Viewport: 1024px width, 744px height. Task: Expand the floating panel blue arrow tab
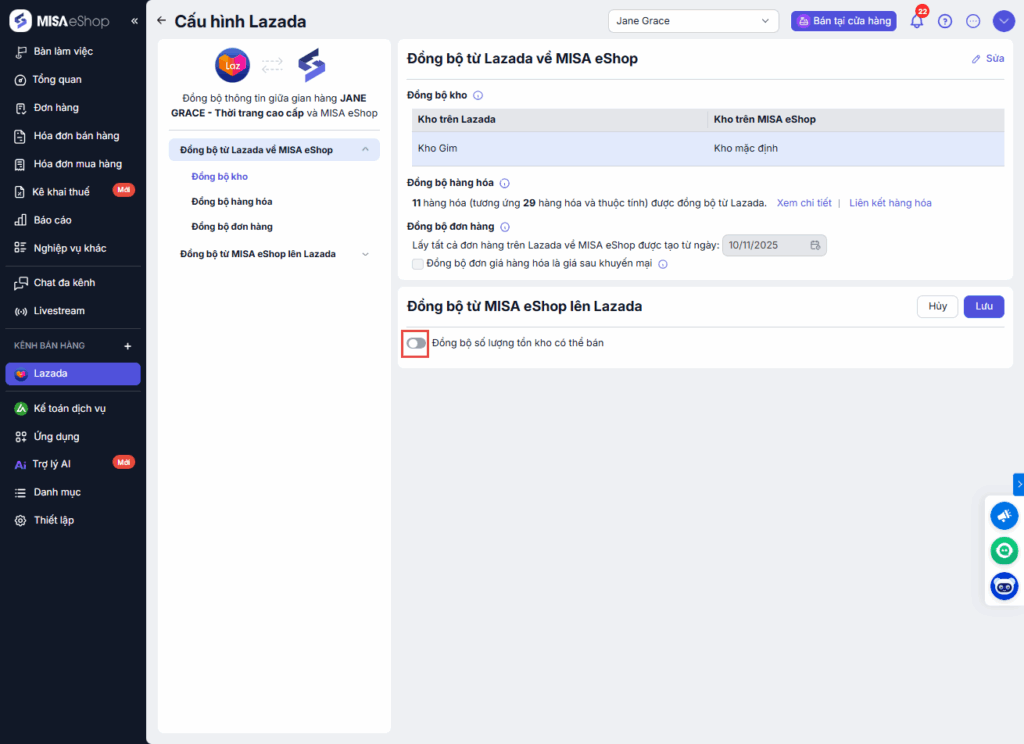pos(1019,485)
